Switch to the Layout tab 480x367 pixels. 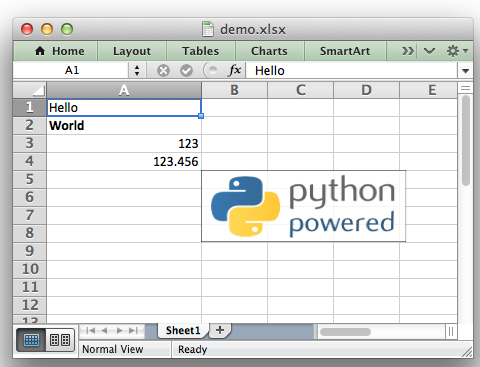point(132,51)
